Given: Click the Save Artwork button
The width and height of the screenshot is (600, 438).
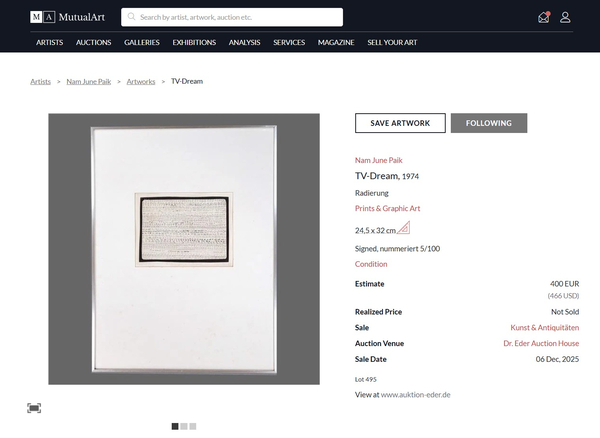Looking at the screenshot, I should (x=400, y=123).
